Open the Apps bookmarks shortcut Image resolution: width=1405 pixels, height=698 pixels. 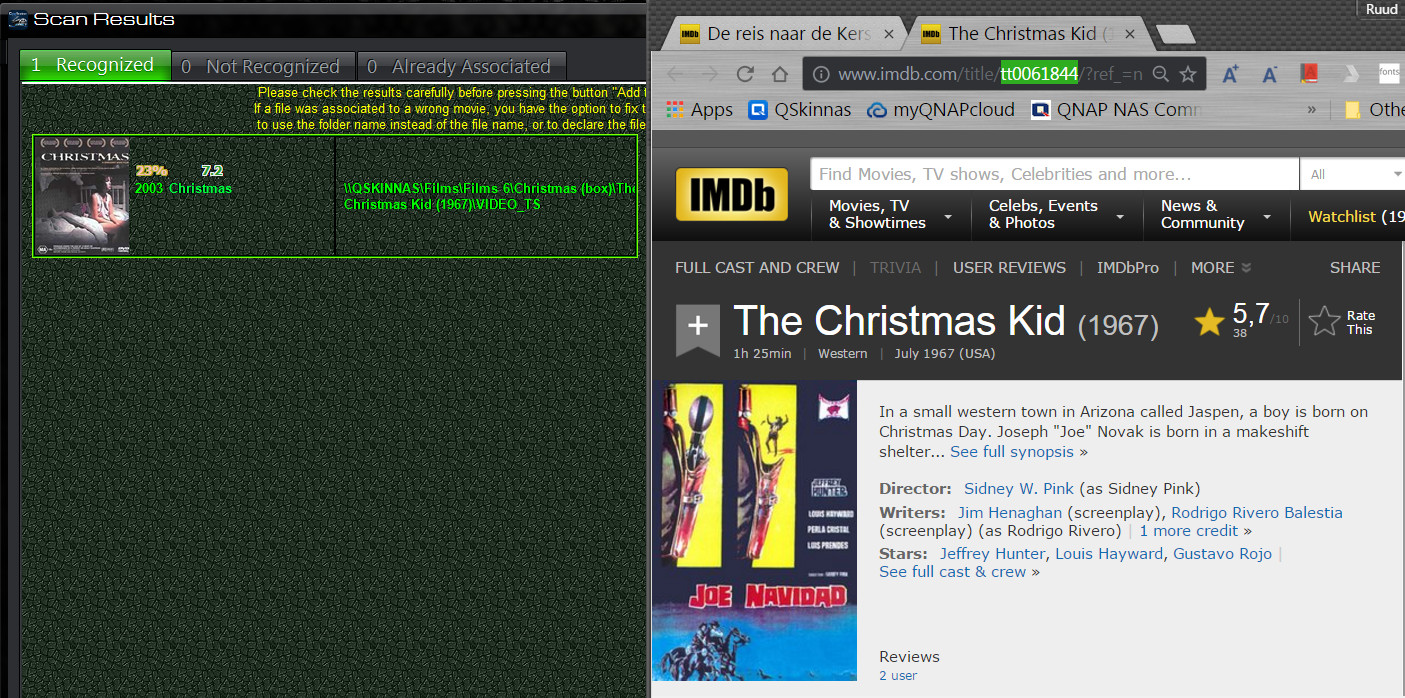pyautogui.click(x=699, y=110)
